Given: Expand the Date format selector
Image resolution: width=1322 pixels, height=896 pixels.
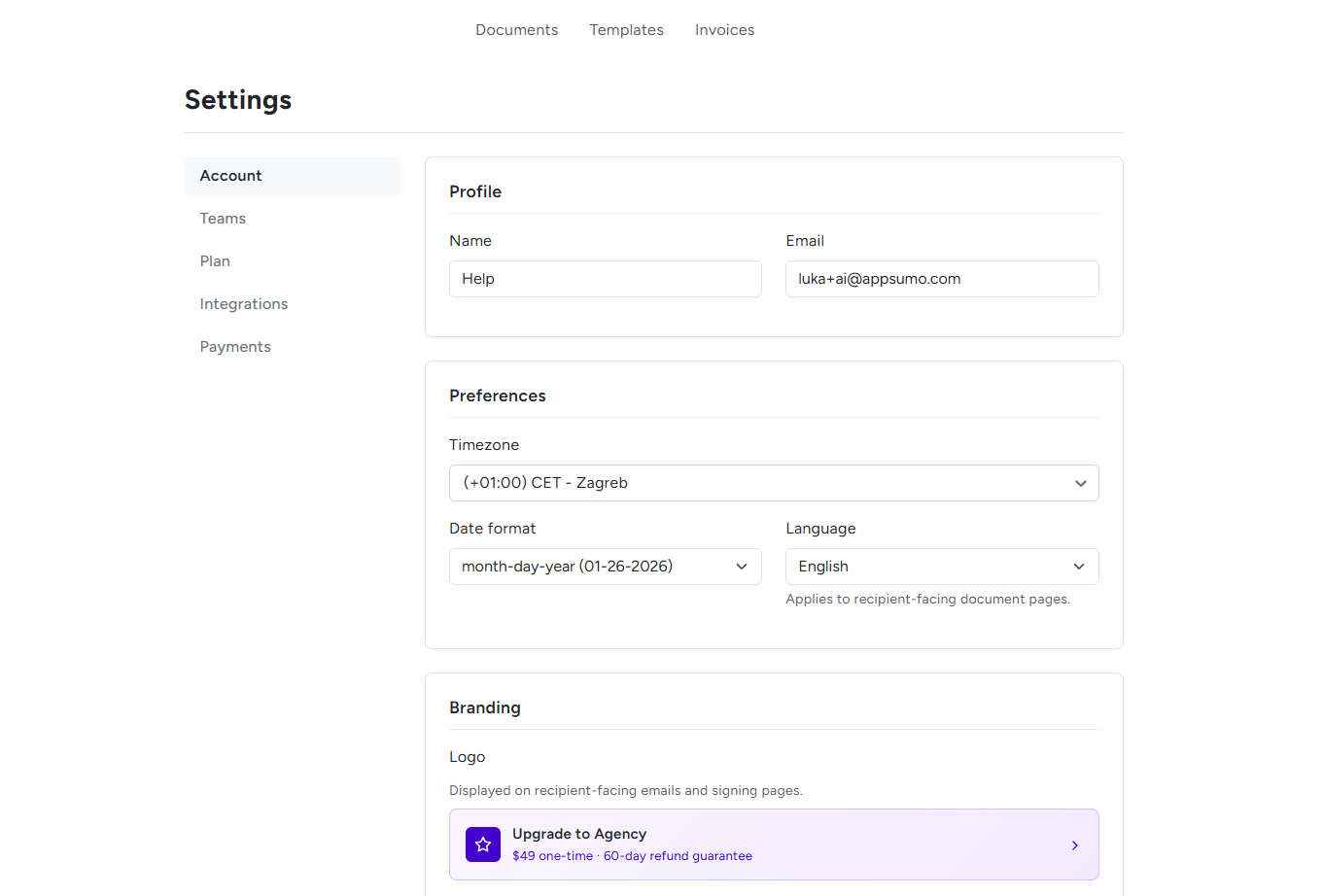Looking at the screenshot, I should (605, 566).
